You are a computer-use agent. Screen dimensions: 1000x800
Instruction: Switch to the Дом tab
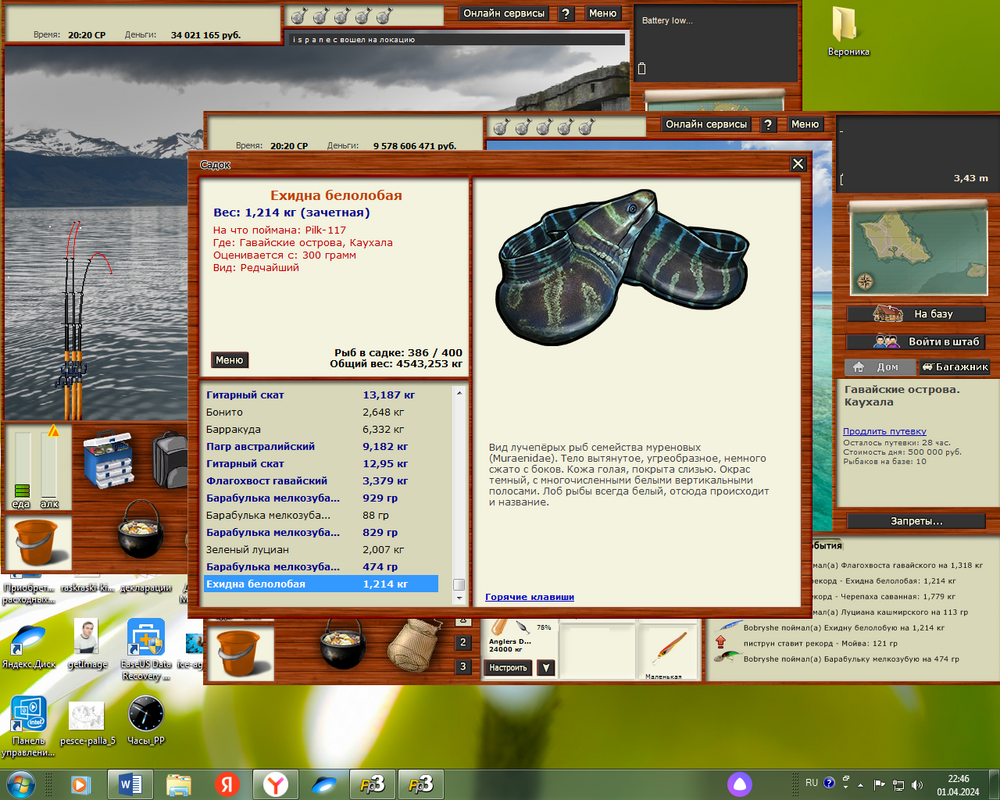[878, 367]
